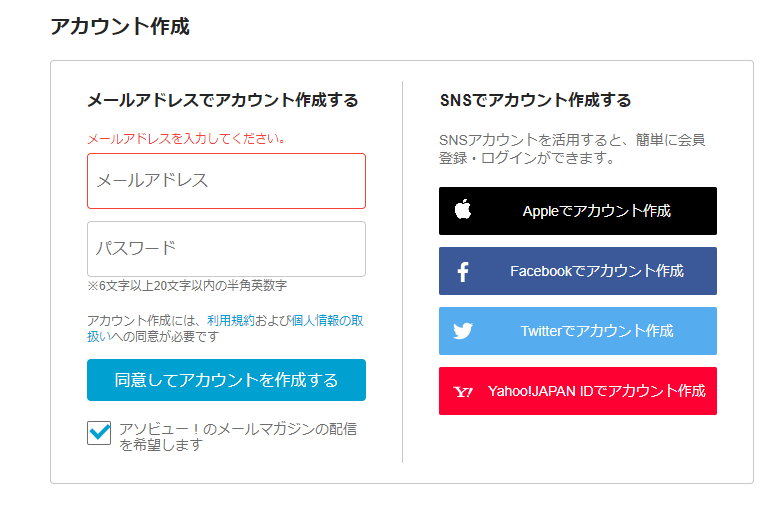Click the メールアドレスでアカウント作成する heading
The image size is (771, 510).
pyautogui.click(x=223, y=100)
